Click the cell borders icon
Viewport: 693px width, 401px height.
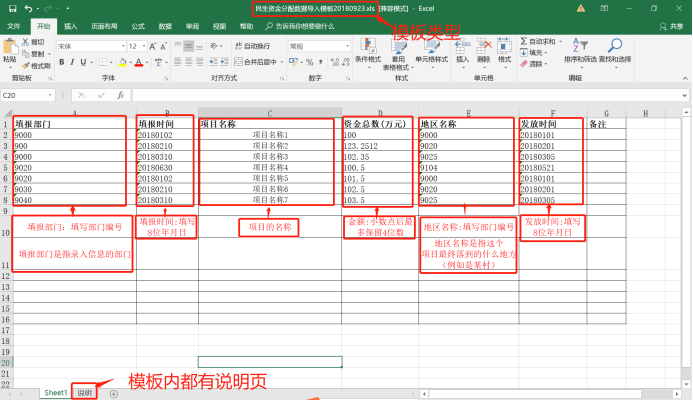point(103,62)
